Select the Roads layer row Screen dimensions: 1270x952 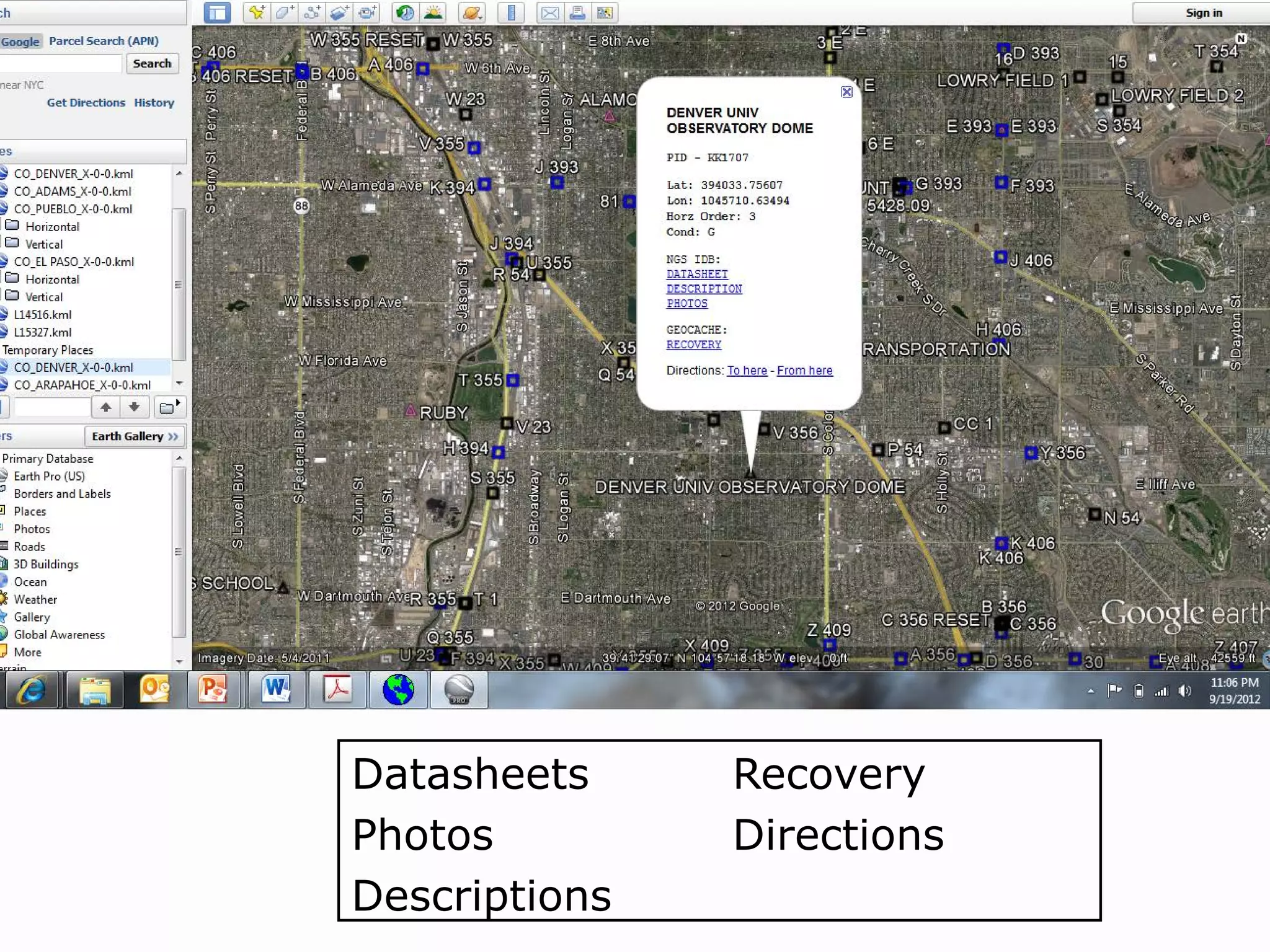29,547
